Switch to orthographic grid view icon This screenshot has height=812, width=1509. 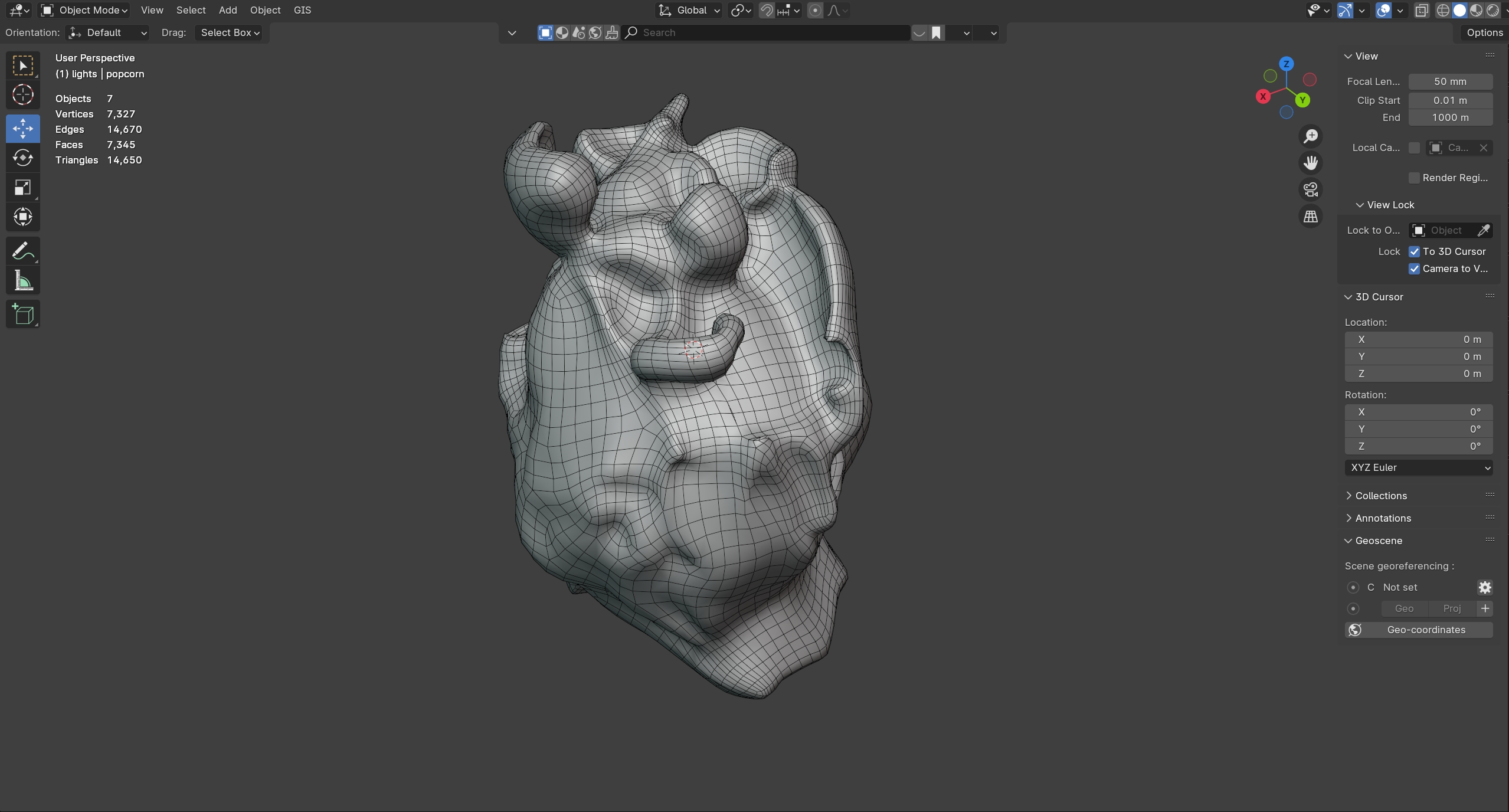pos(1310,217)
